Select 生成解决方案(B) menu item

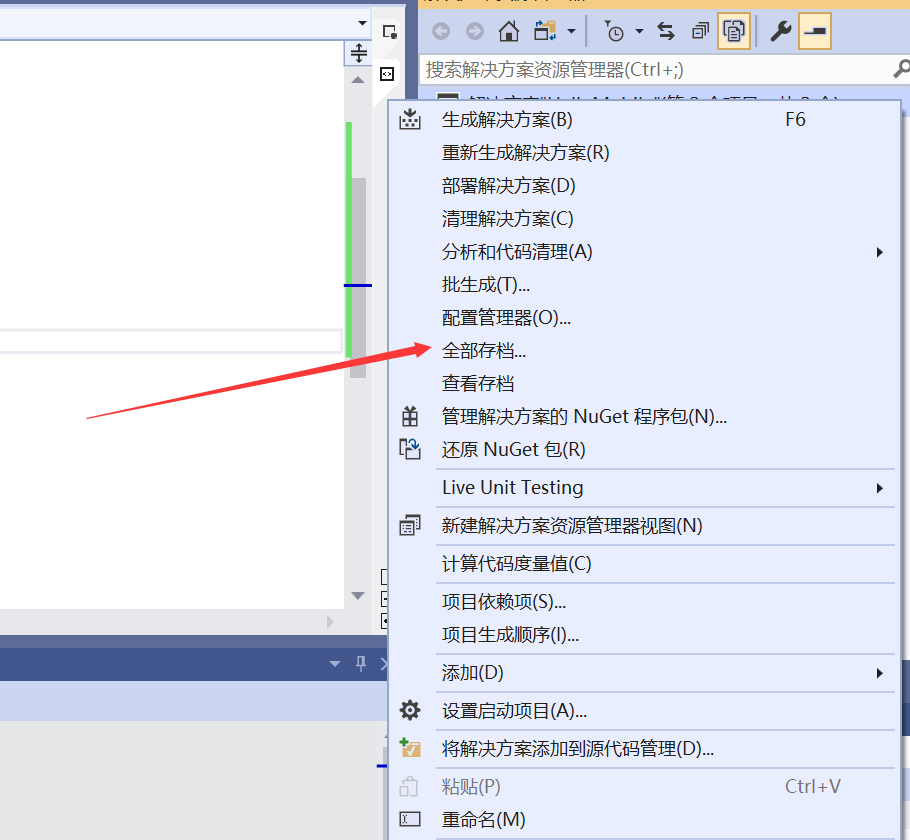click(x=644, y=120)
